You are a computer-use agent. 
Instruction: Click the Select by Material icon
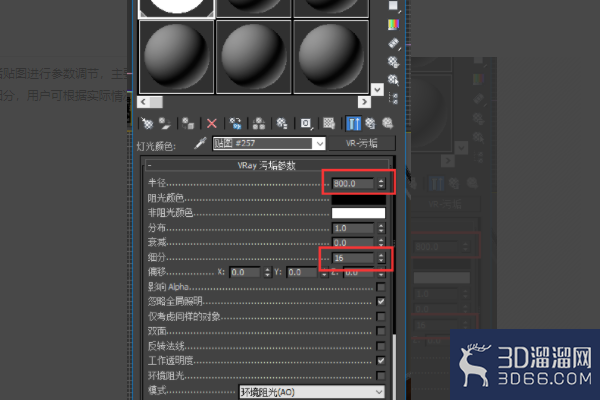(x=393, y=80)
